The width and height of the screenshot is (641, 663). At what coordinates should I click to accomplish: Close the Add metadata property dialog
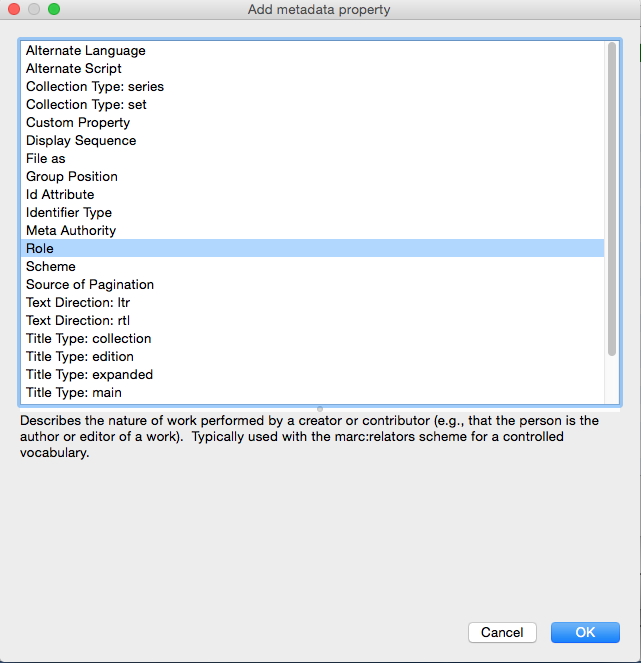coord(15,9)
